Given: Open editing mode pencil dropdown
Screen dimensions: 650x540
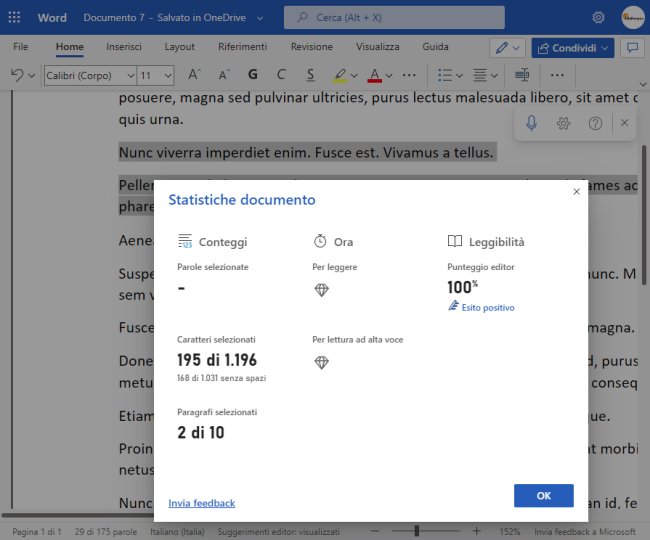Looking at the screenshot, I should 507,48.
